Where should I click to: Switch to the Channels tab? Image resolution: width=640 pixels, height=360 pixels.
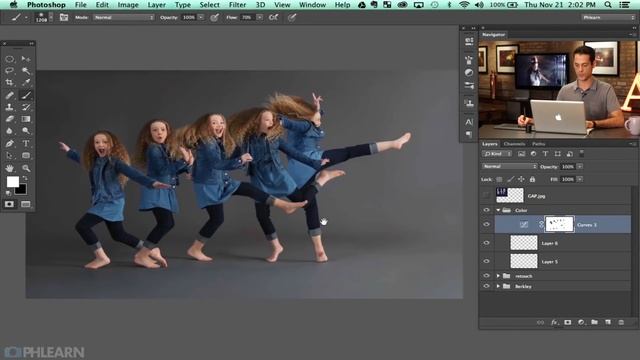514,144
